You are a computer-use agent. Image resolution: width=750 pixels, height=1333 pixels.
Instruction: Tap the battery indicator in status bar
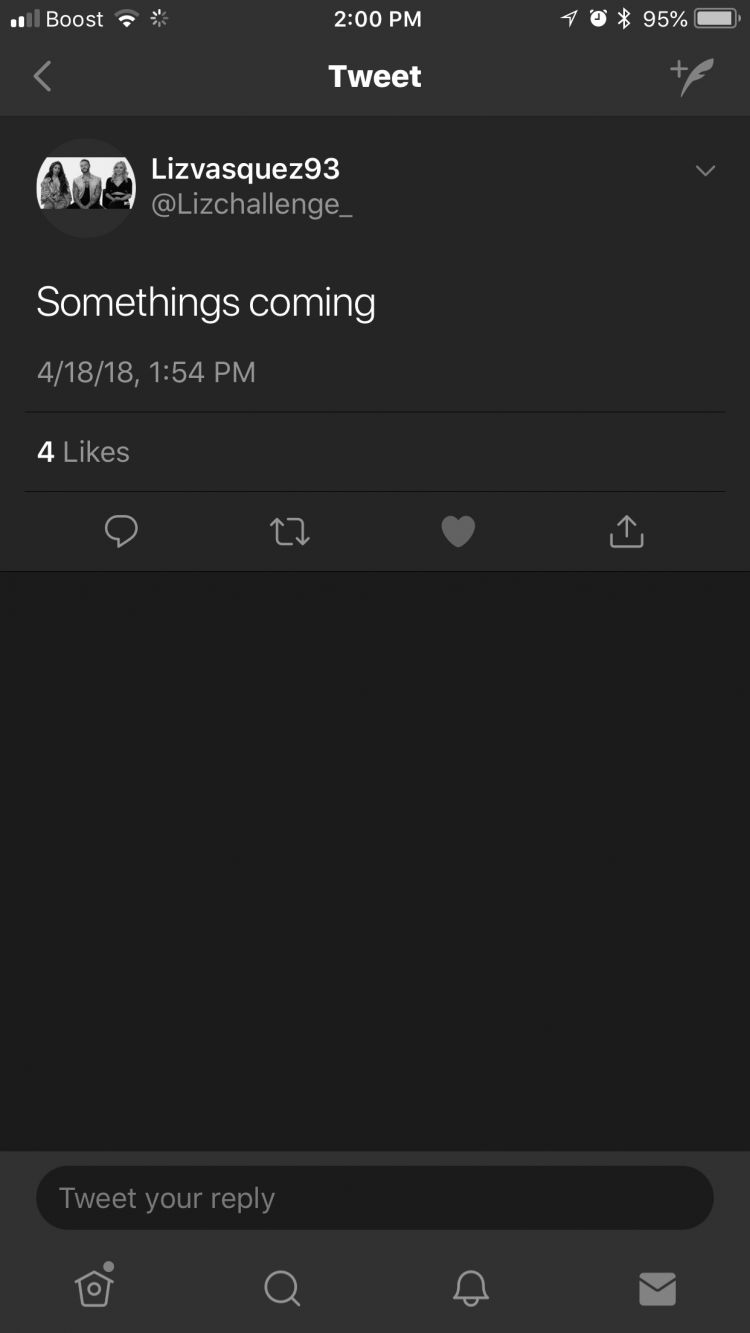point(716,19)
